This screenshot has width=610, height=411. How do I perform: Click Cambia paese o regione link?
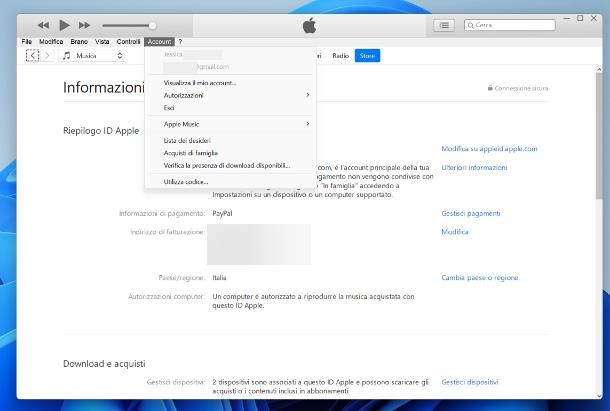[480, 278]
